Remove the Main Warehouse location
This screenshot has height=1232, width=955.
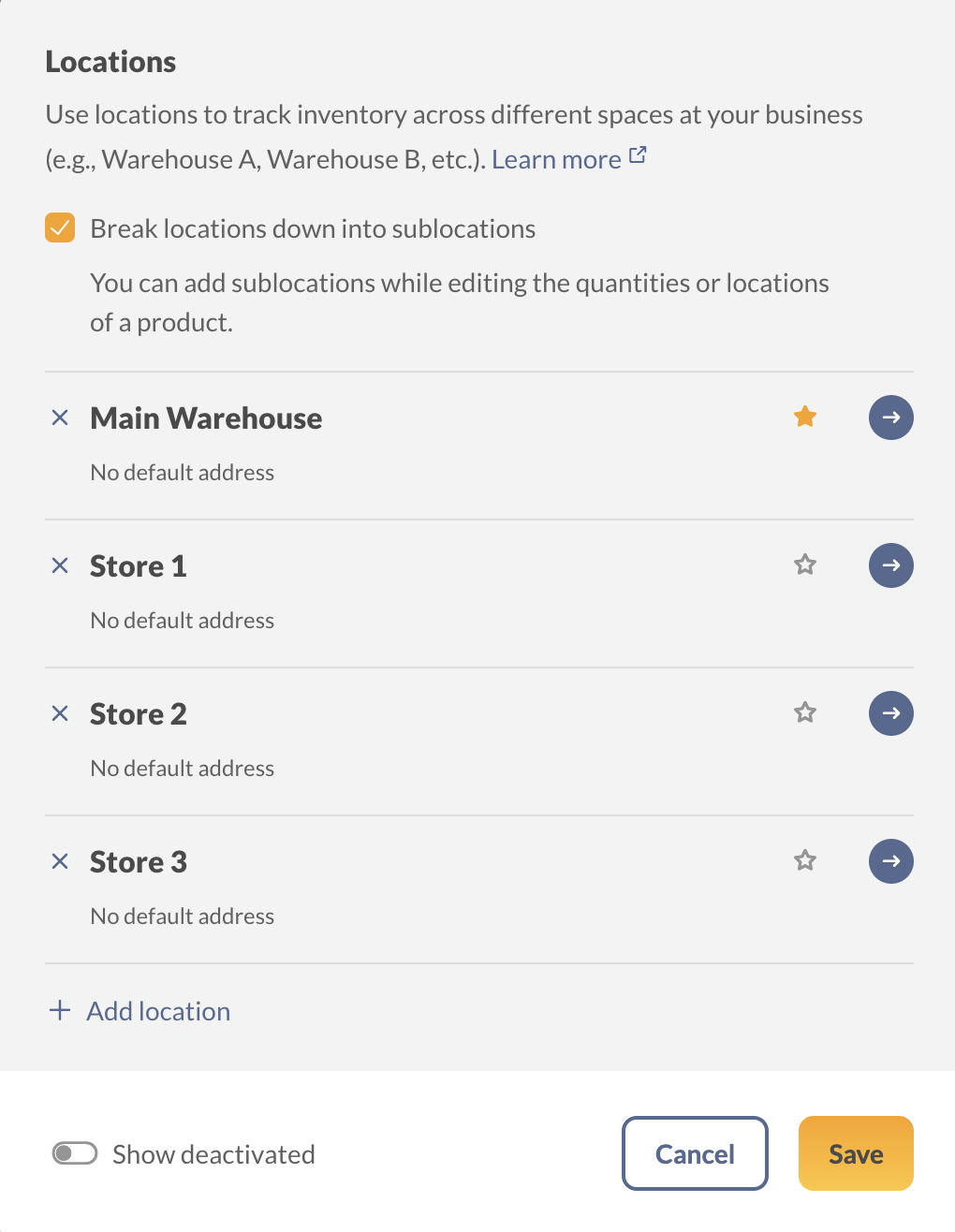click(x=60, y=418)
